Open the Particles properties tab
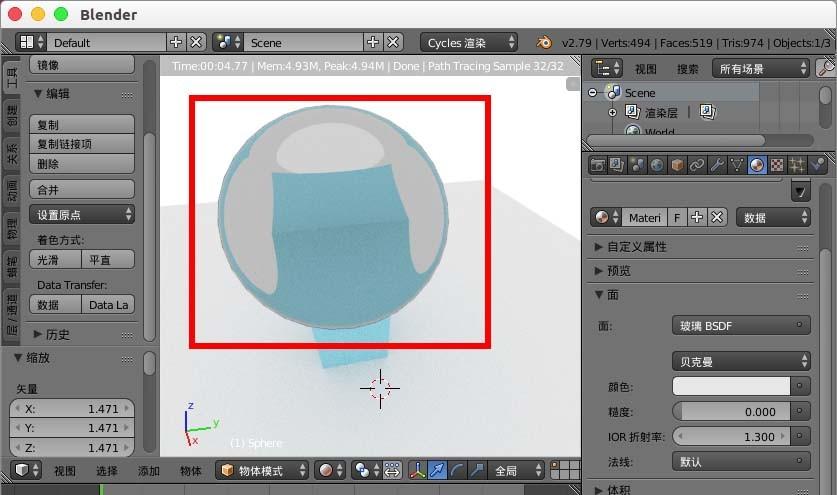Screen dimensions: 837x495 coord(796,165)
